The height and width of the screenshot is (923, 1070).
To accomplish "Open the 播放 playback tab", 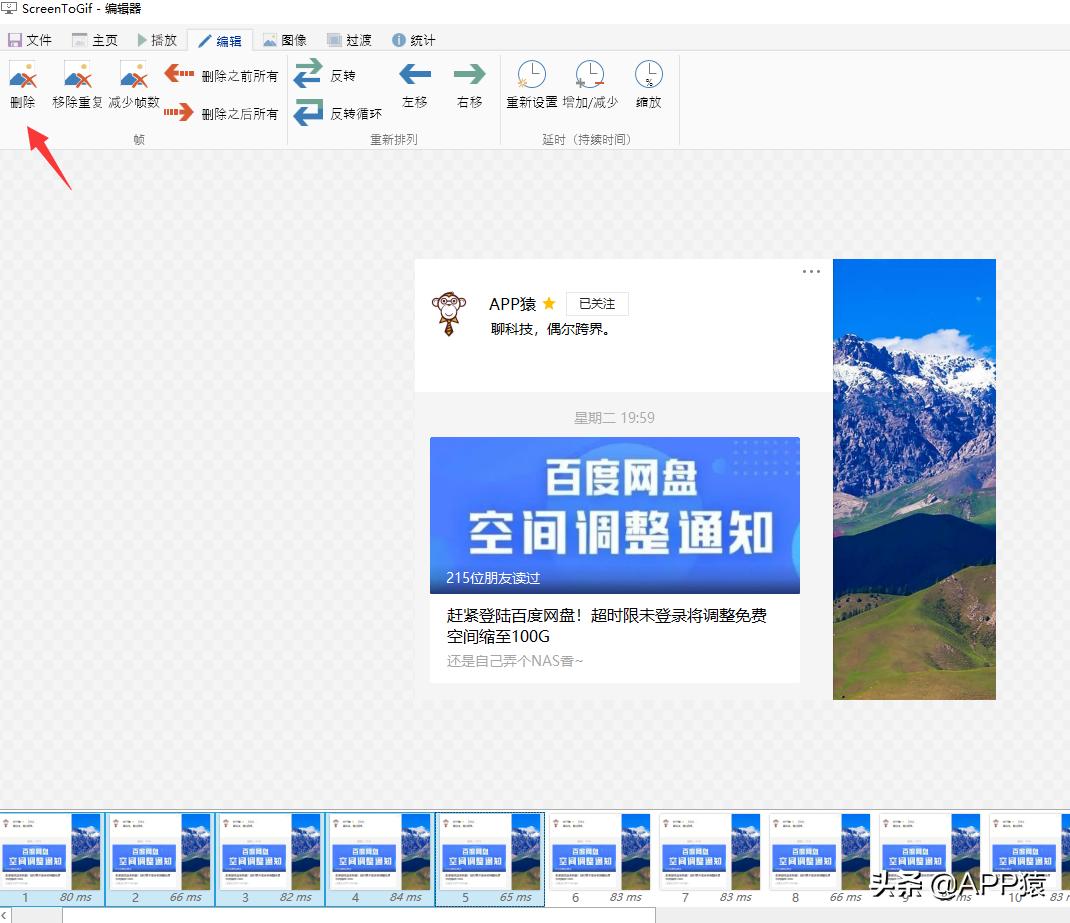I will 157,40.
